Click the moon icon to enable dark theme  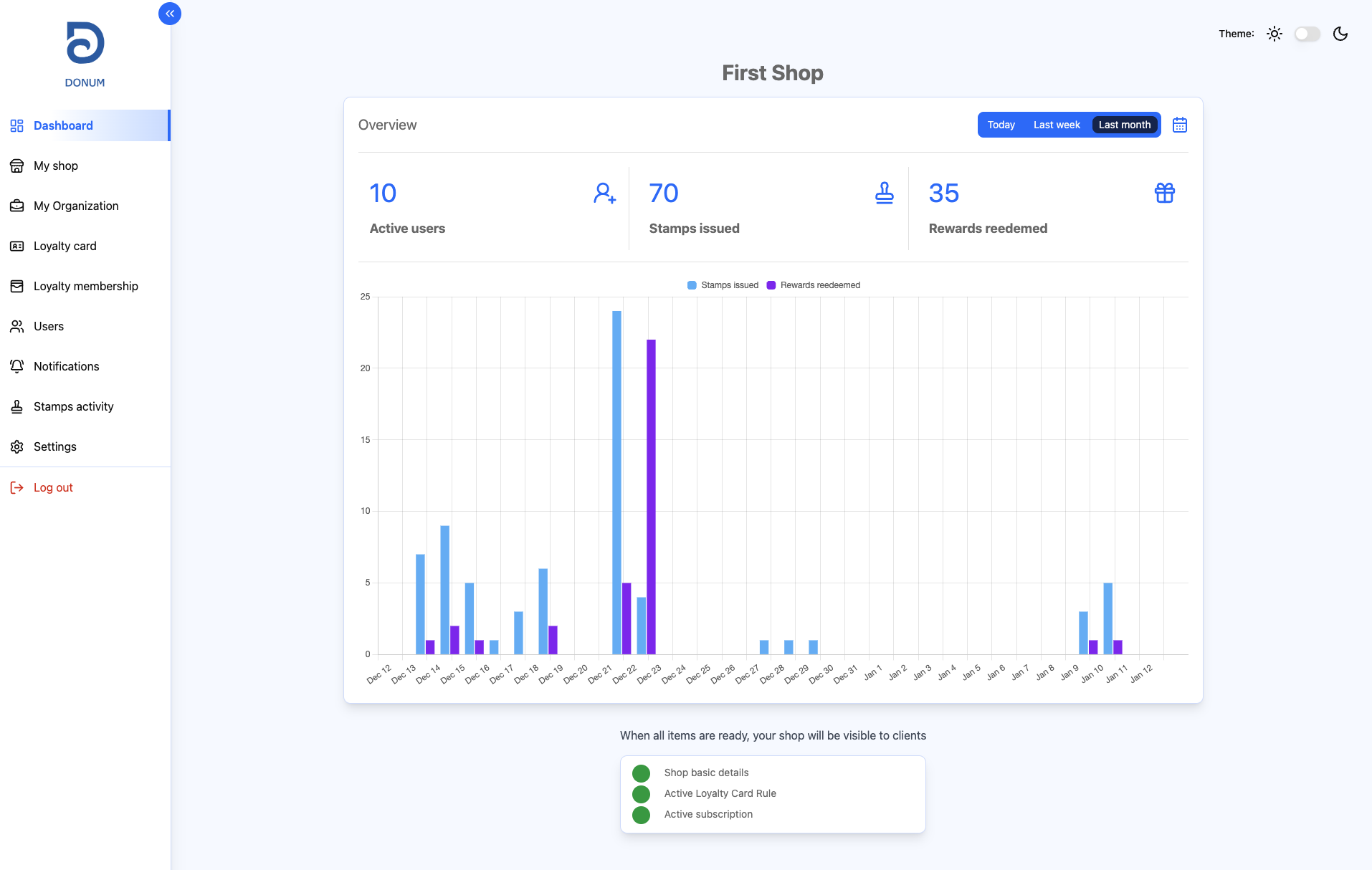(1340, 34)
